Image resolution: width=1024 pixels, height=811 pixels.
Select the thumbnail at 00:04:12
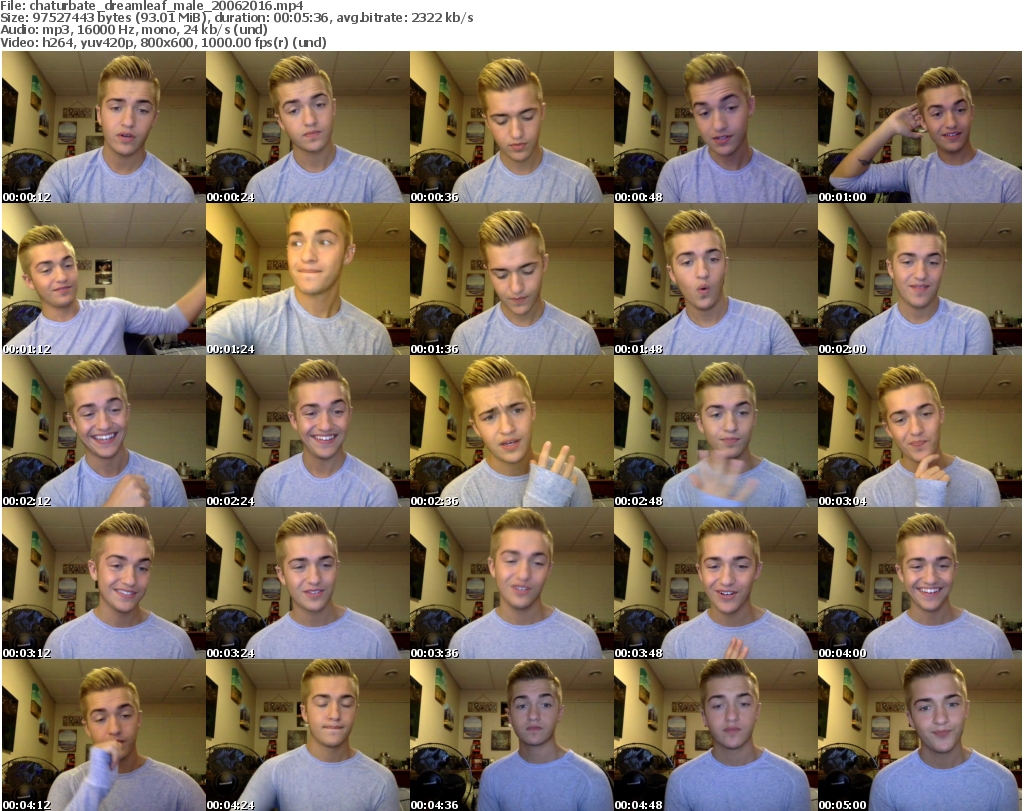pos(104,735)
